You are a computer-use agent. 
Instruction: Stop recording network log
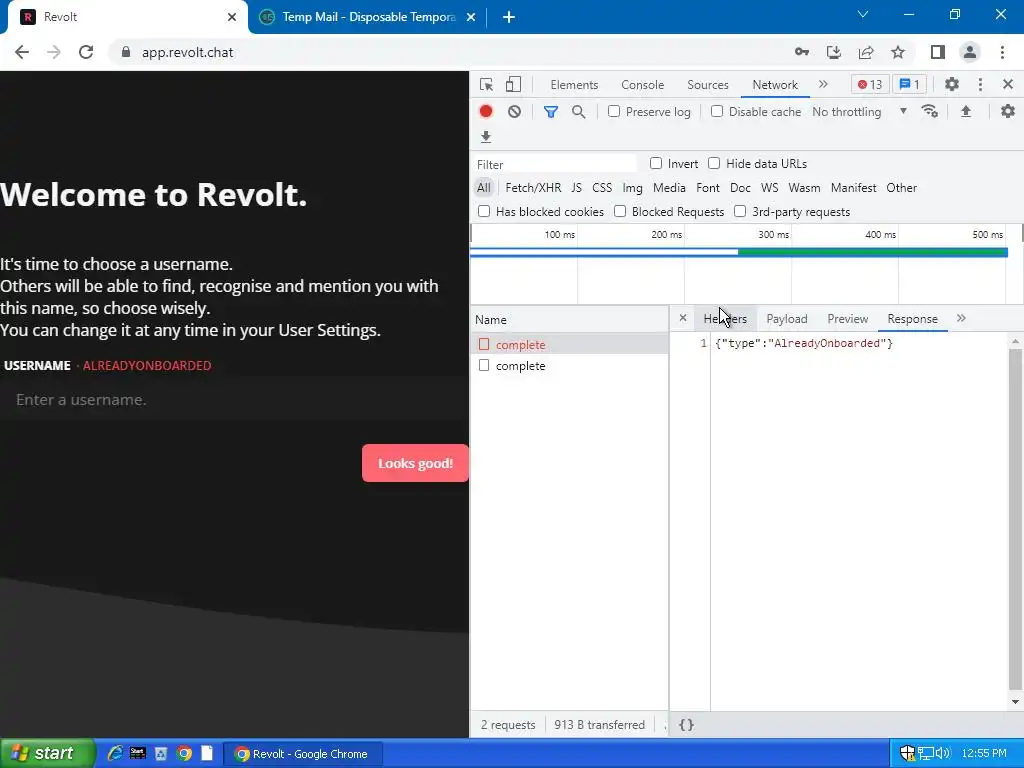[486, 111]
